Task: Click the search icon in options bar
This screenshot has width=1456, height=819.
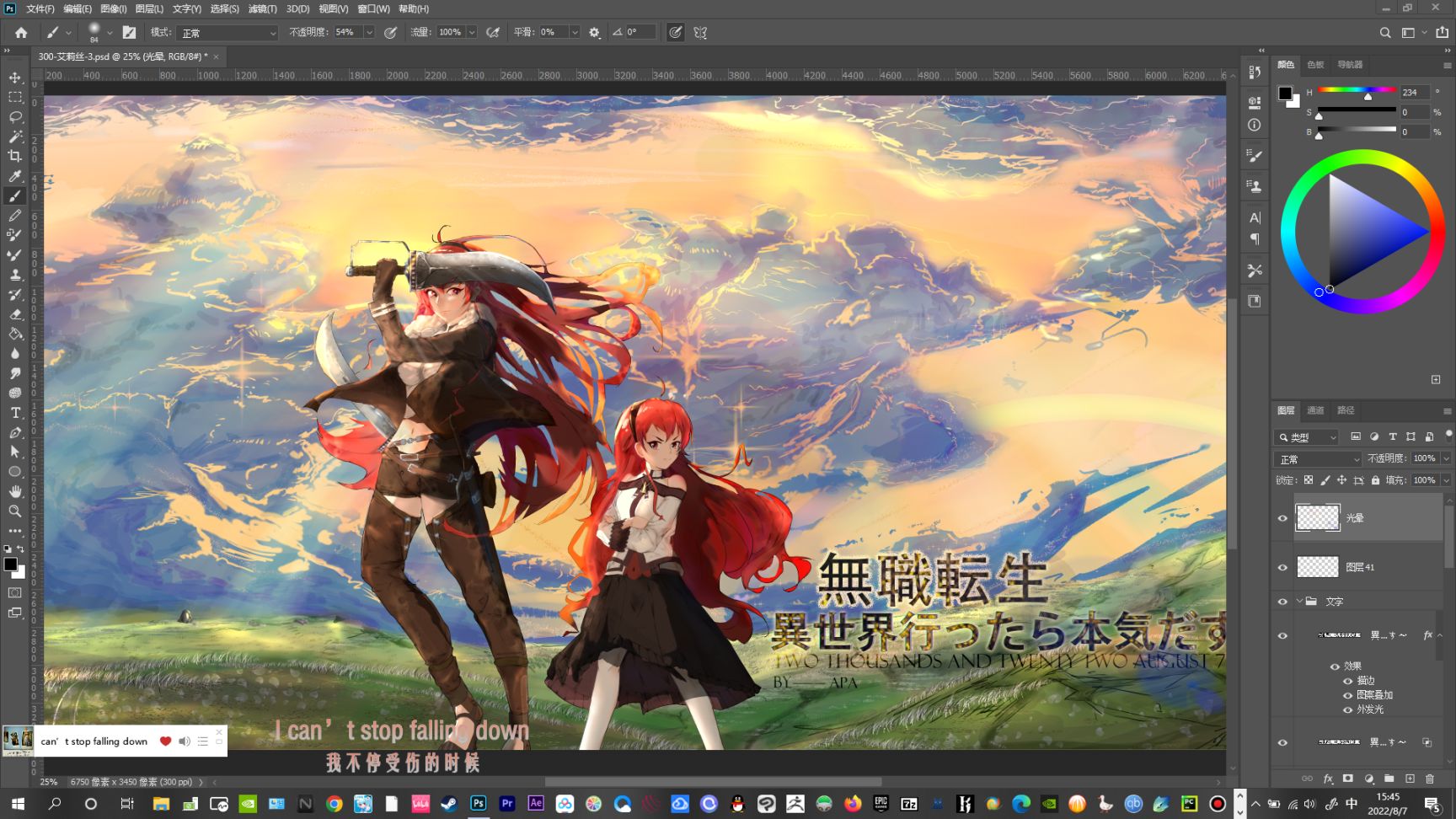Action: click(x=1385, y=33)
